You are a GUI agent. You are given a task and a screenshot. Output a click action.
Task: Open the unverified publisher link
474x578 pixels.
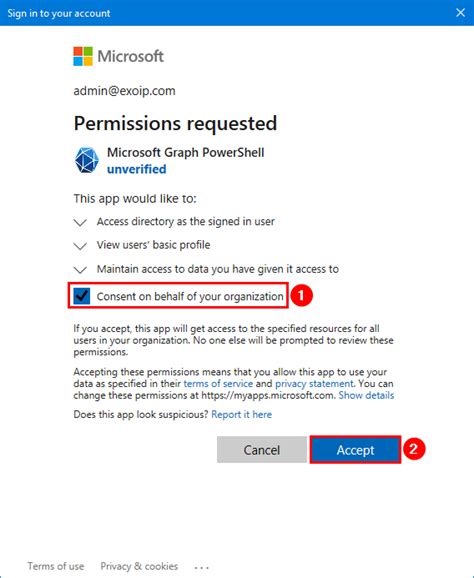136,169
